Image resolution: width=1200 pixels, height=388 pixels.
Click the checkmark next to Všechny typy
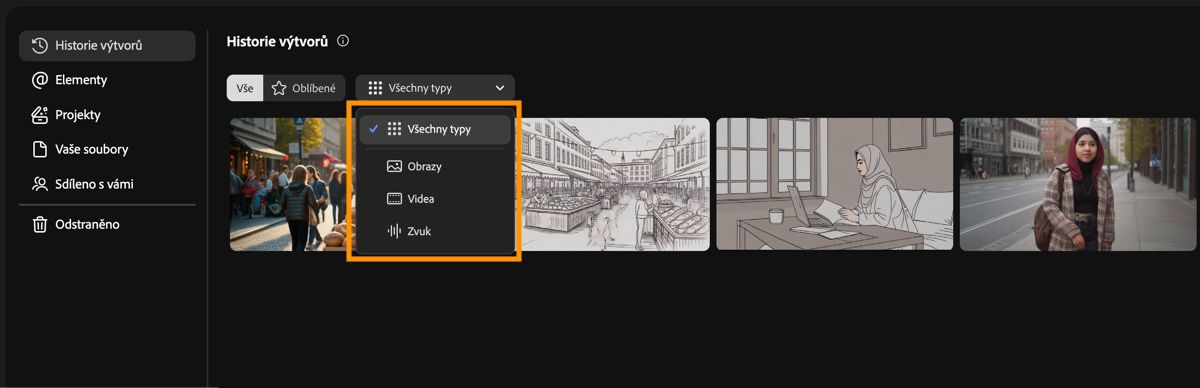[x=373, y=129]
